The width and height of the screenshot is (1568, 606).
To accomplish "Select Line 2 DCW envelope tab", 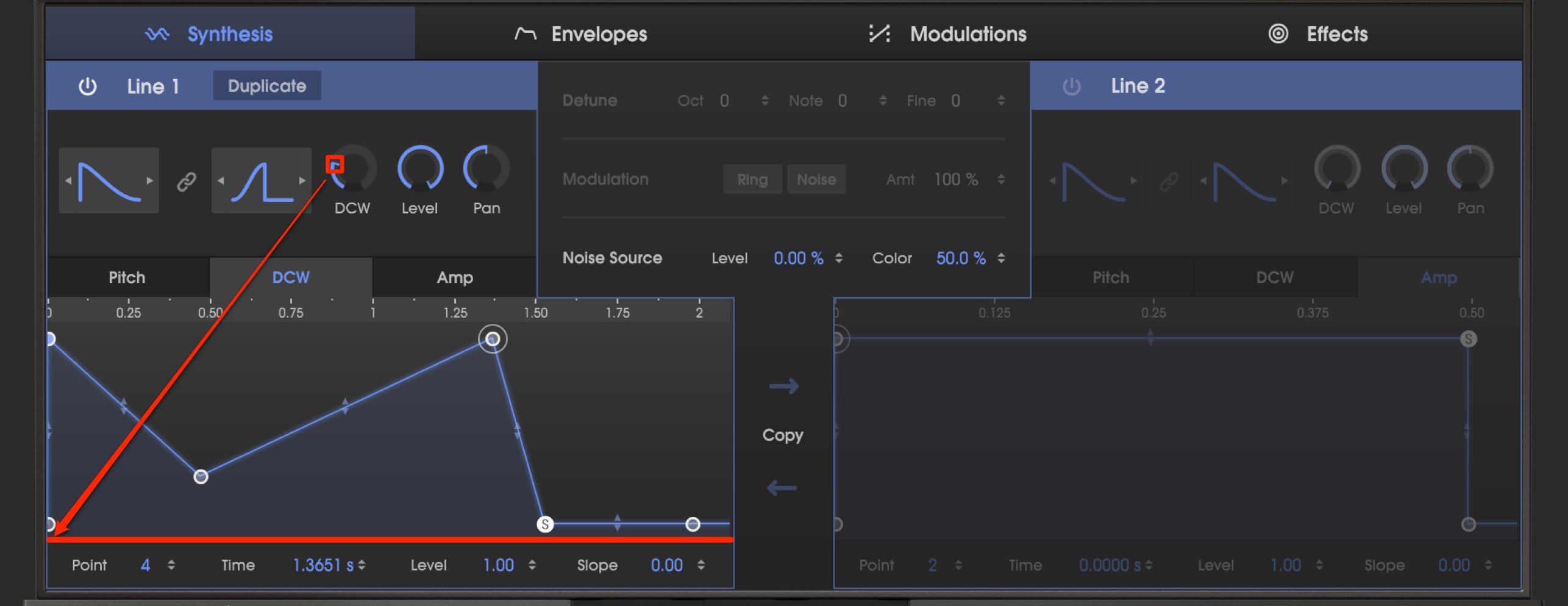I will (1275, 277).
